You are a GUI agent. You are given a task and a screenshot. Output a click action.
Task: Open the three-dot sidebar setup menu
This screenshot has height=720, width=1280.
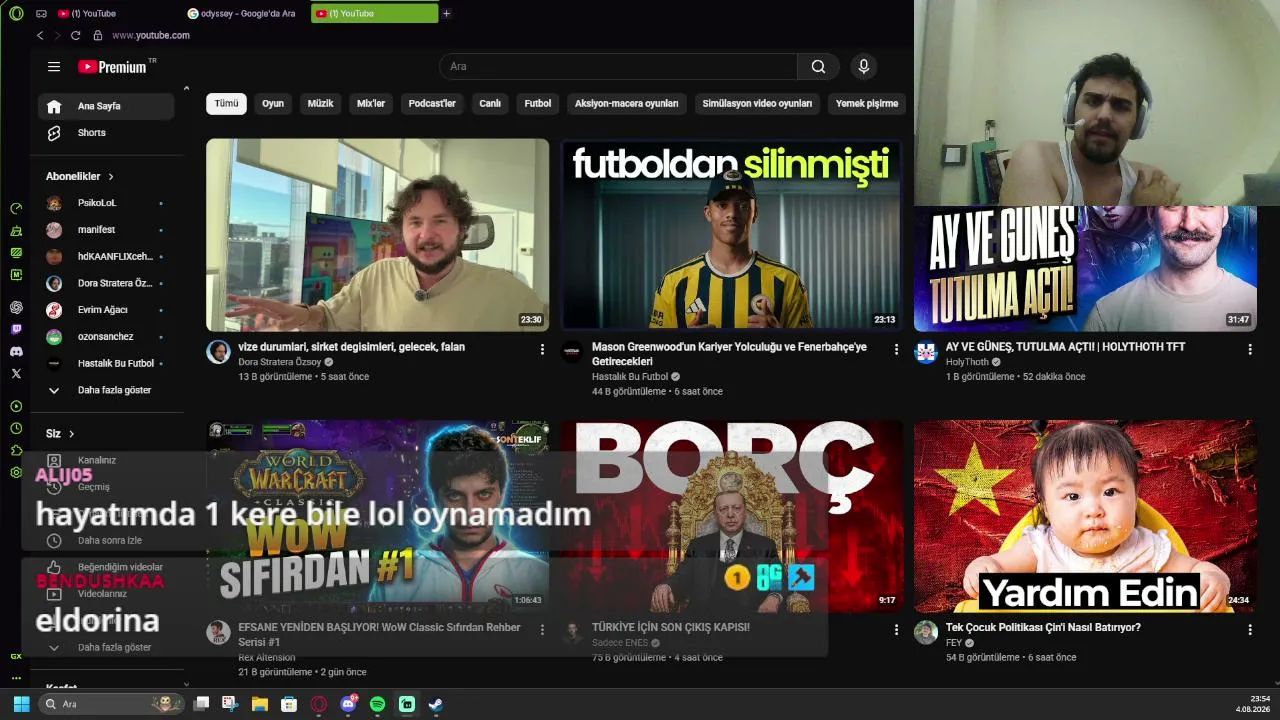pos(16,678)
